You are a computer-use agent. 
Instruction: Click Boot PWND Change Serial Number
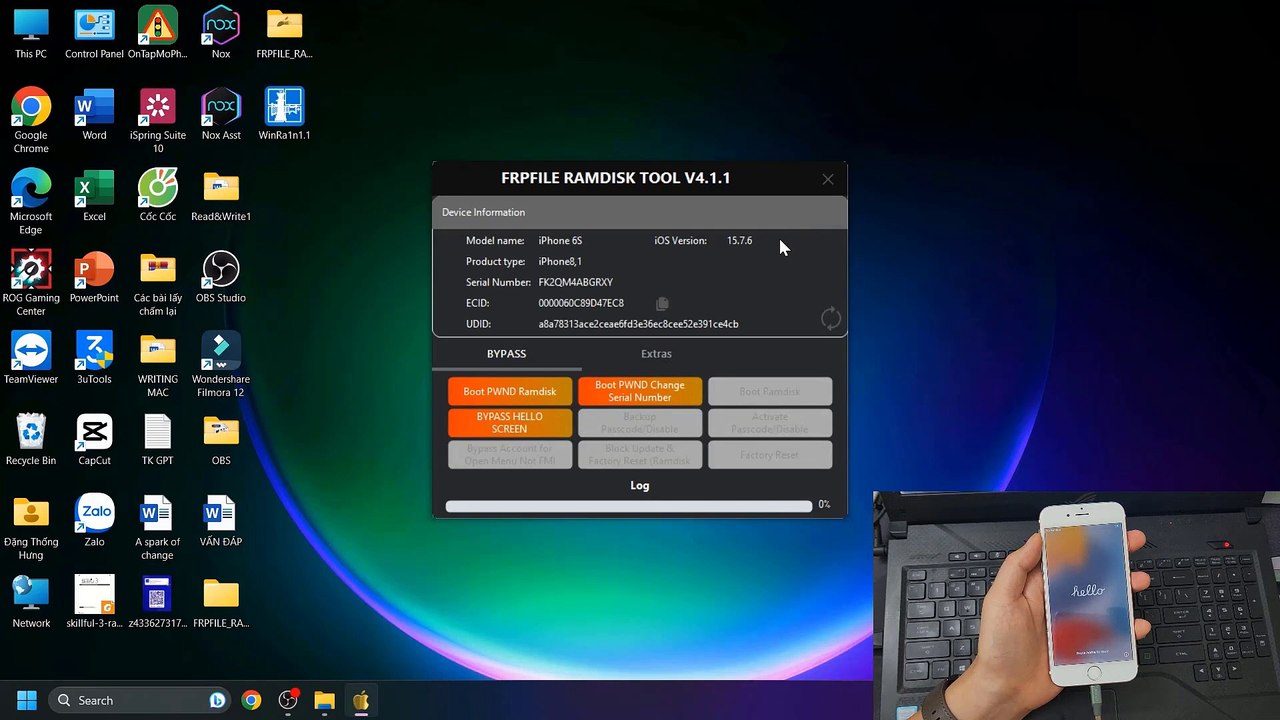640,391
